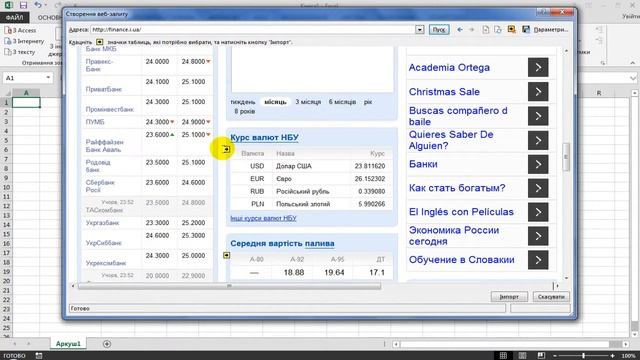
Task: Click Excel Save icon in quick access toolbar
Action: [23, 5]
